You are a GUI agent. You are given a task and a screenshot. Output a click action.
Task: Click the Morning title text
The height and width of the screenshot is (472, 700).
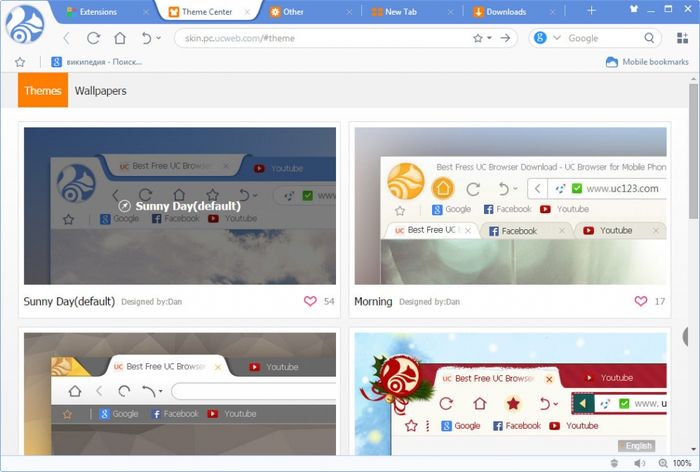pyautogui.click(x=373, y=301)
